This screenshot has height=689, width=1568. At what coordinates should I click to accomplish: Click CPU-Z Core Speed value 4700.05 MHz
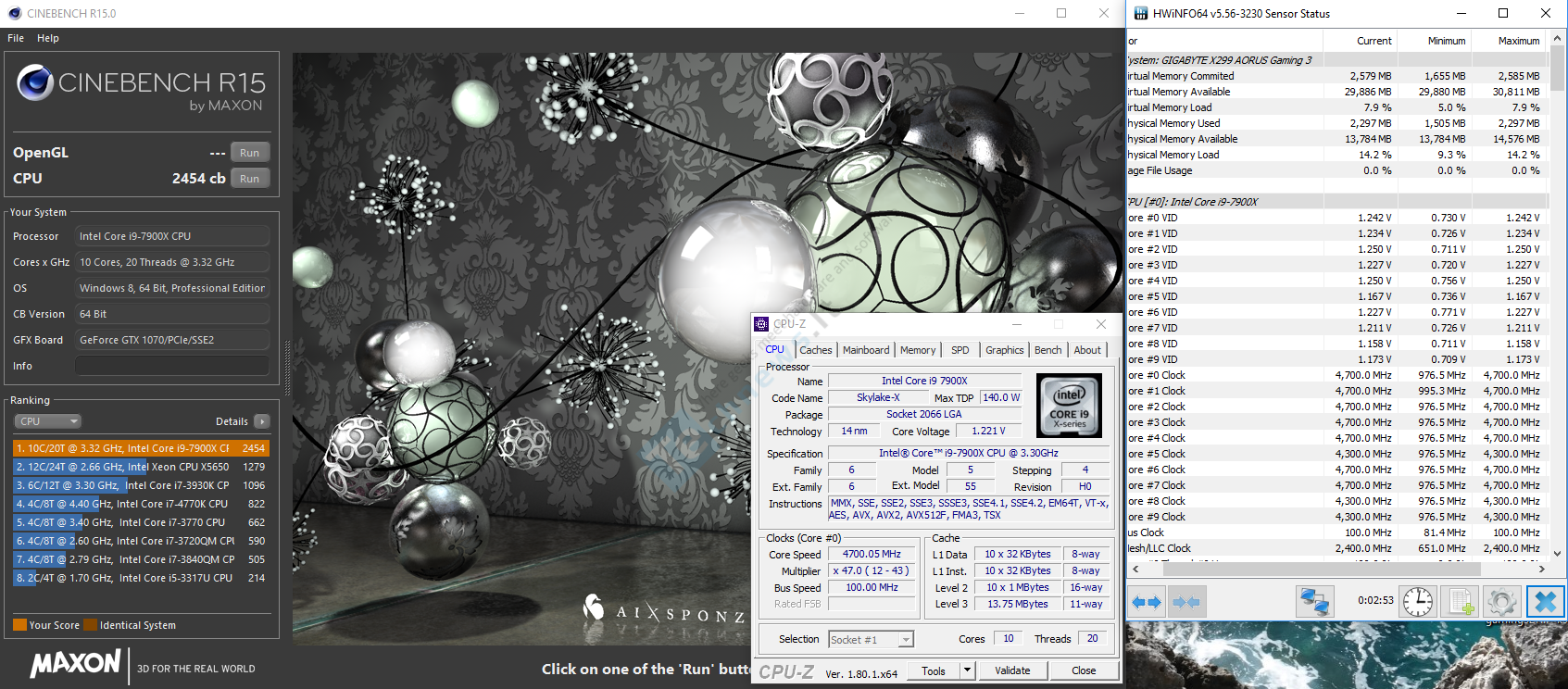872,554
